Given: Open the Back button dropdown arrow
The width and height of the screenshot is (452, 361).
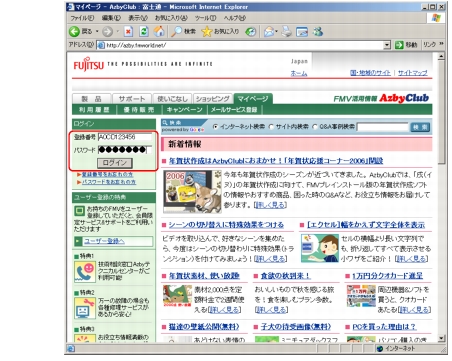Looking at the screenshot, I should [97, 32].
